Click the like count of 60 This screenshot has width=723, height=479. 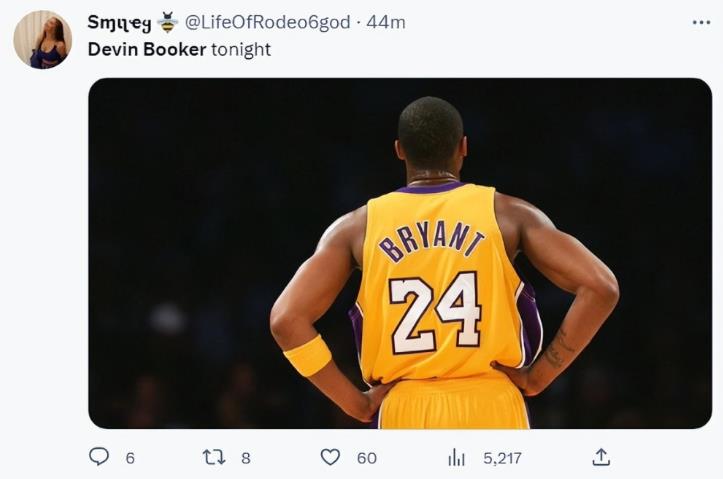tap(366, 458)
